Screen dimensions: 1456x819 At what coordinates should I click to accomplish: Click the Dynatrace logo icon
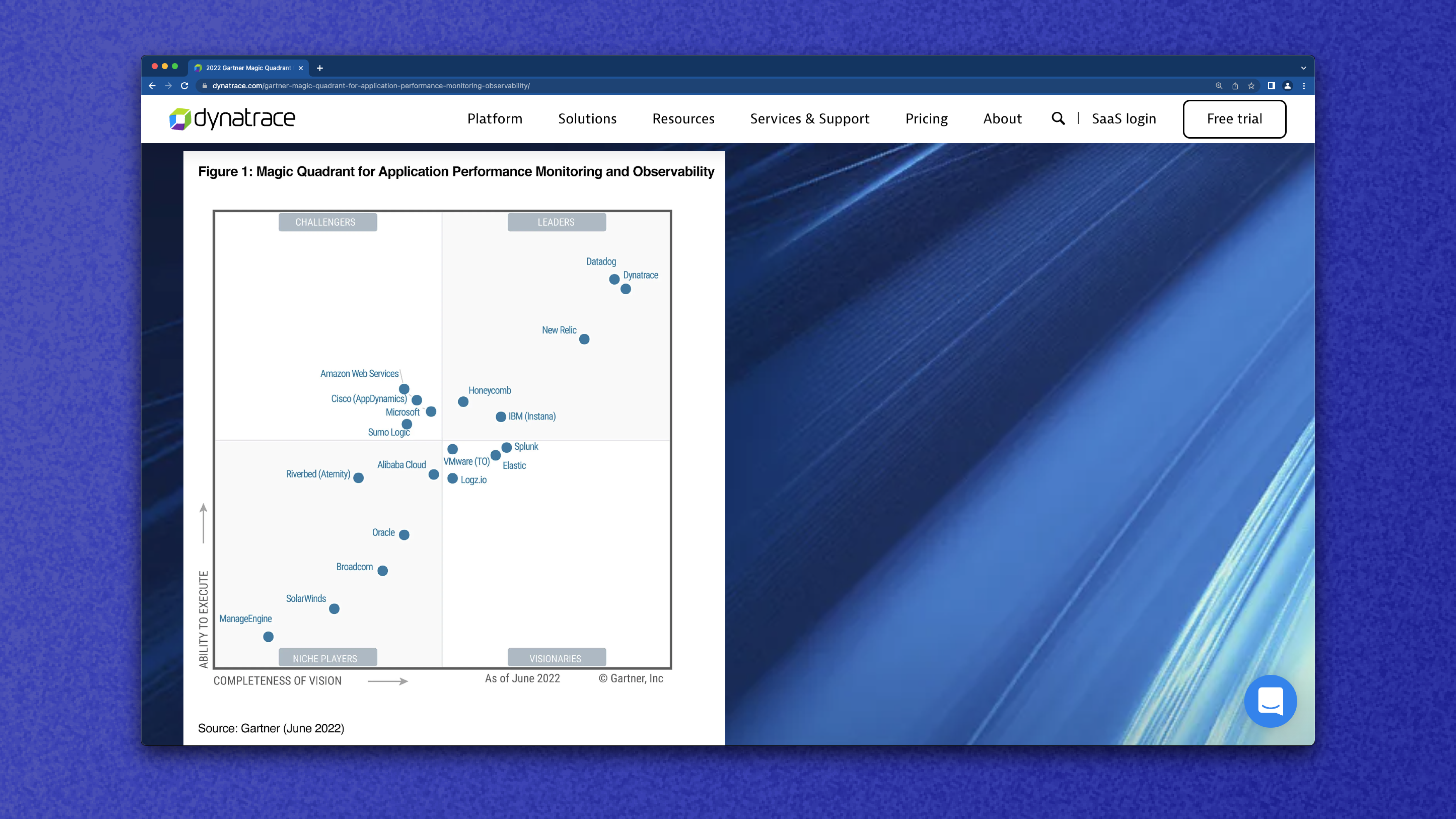[178, 118]
